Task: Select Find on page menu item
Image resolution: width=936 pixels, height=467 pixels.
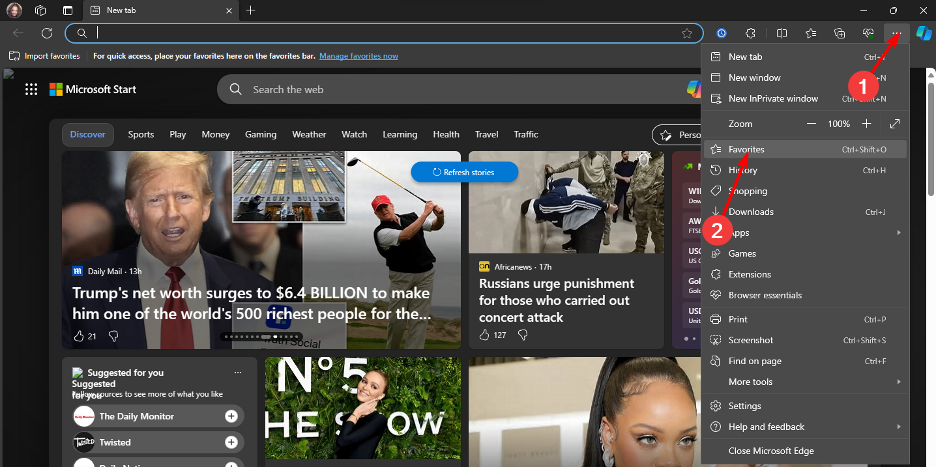Action: point(805,361)
